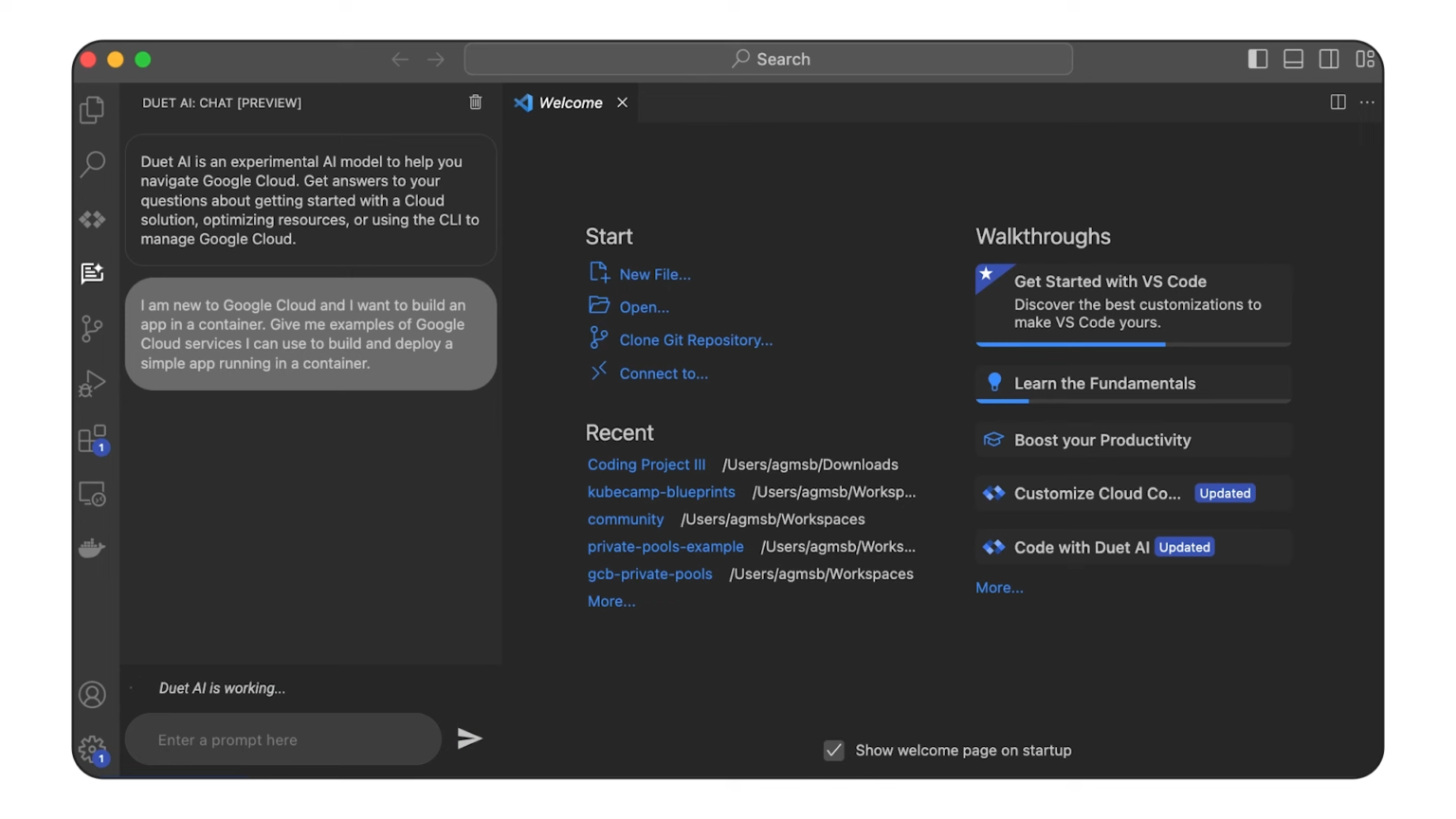
Task: Open recent folder private-pools-example
Action: [x=665, y=547]
